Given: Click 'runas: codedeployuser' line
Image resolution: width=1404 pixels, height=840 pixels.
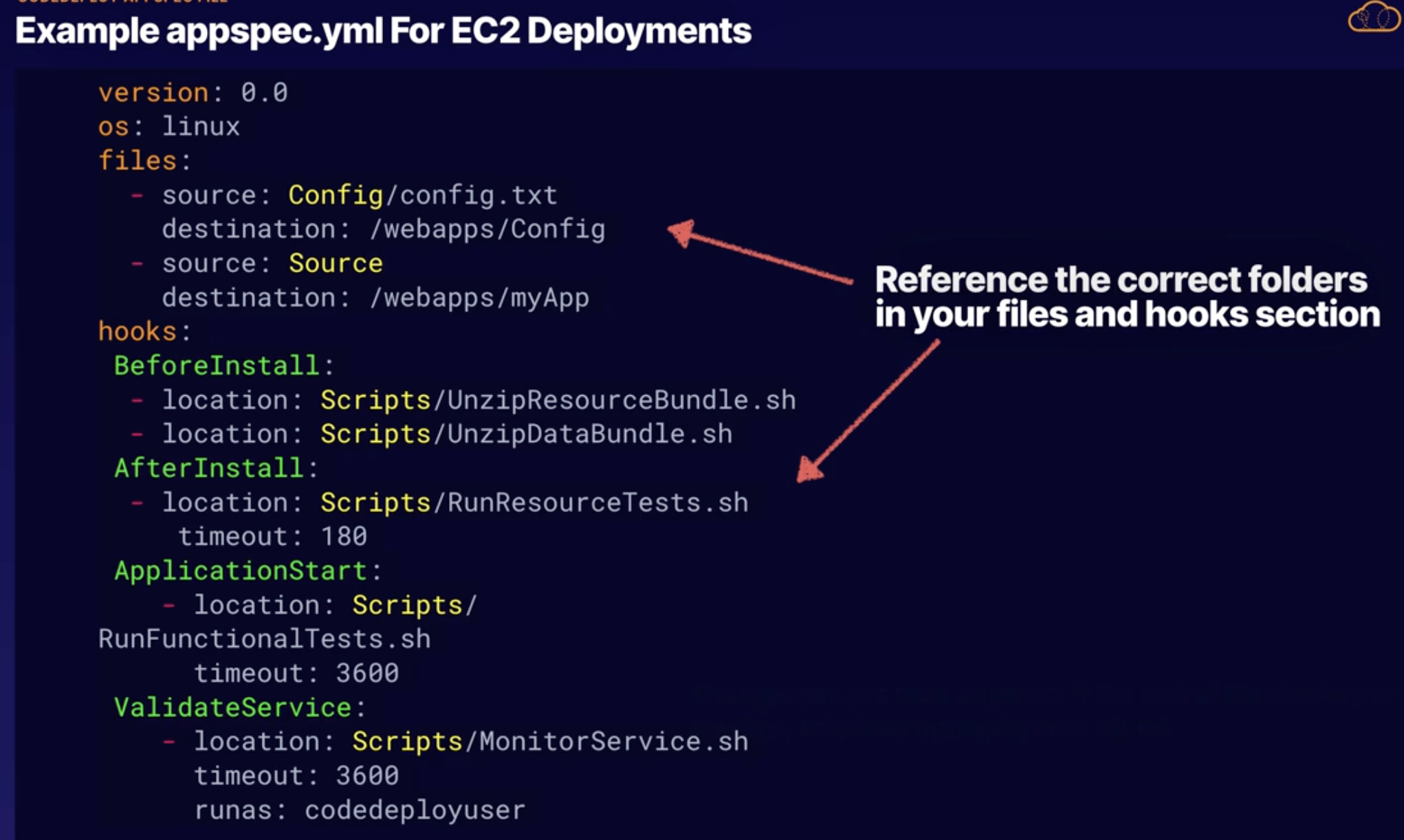Looking at the screenshot, I should [x=360, y=810].
